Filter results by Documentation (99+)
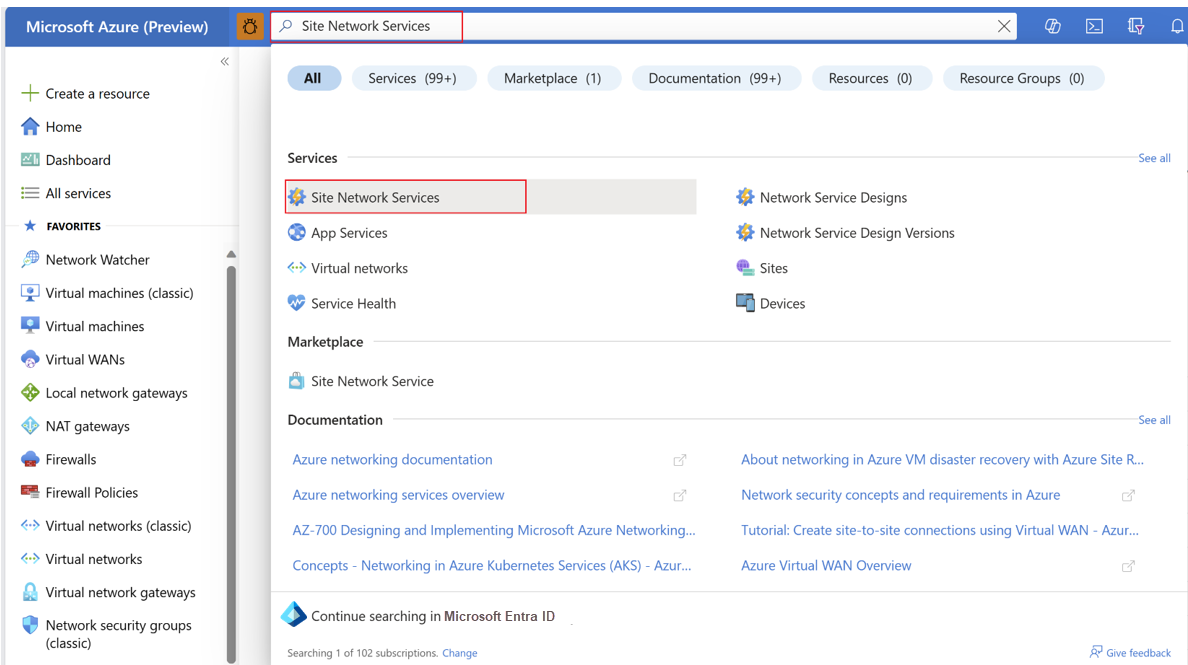Screen dimensions: 1188x665 pyautogui.click(x=714, y=78)
